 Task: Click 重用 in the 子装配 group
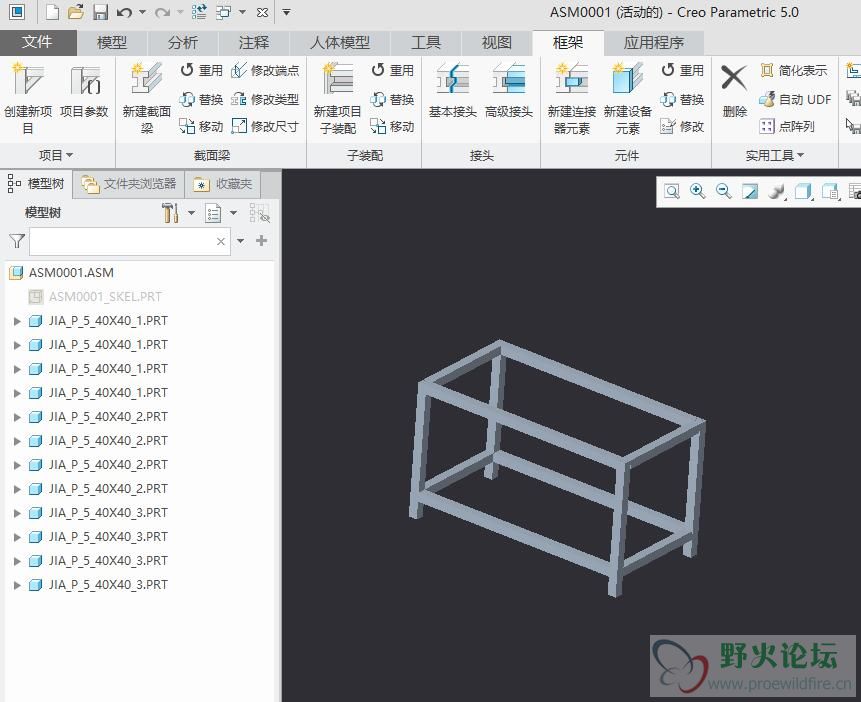click(x=393, y=70)
